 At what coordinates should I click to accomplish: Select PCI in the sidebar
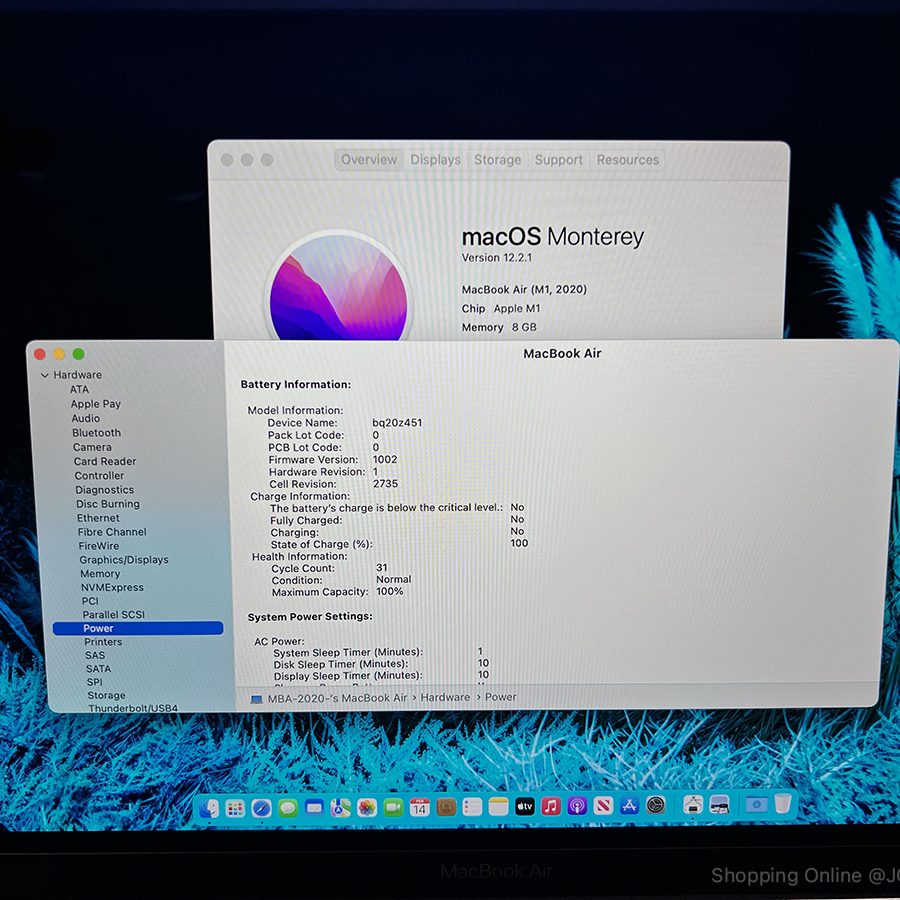click(90, 601)
